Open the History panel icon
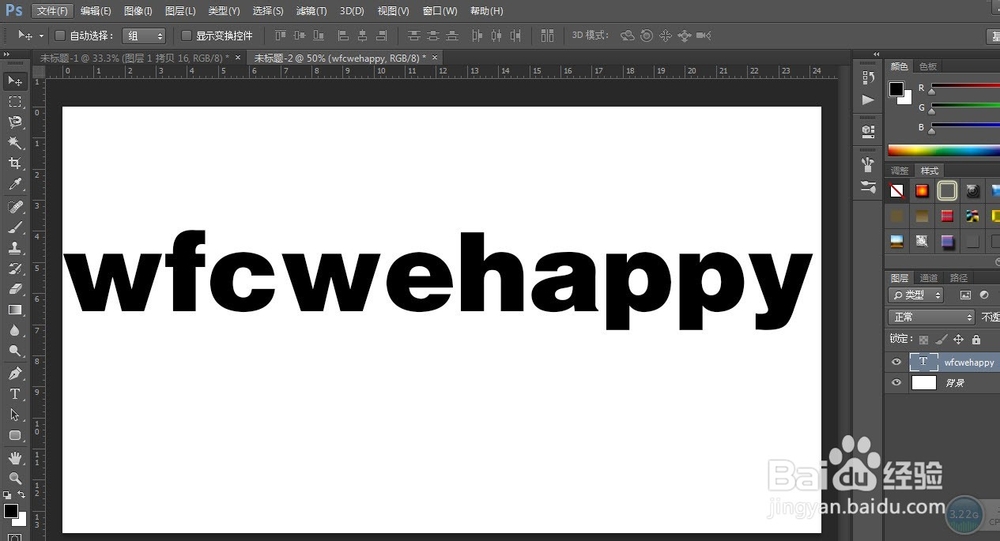The height and width of the screenshot is (541, 1000). pyautogui.click(x=868, y=78)
